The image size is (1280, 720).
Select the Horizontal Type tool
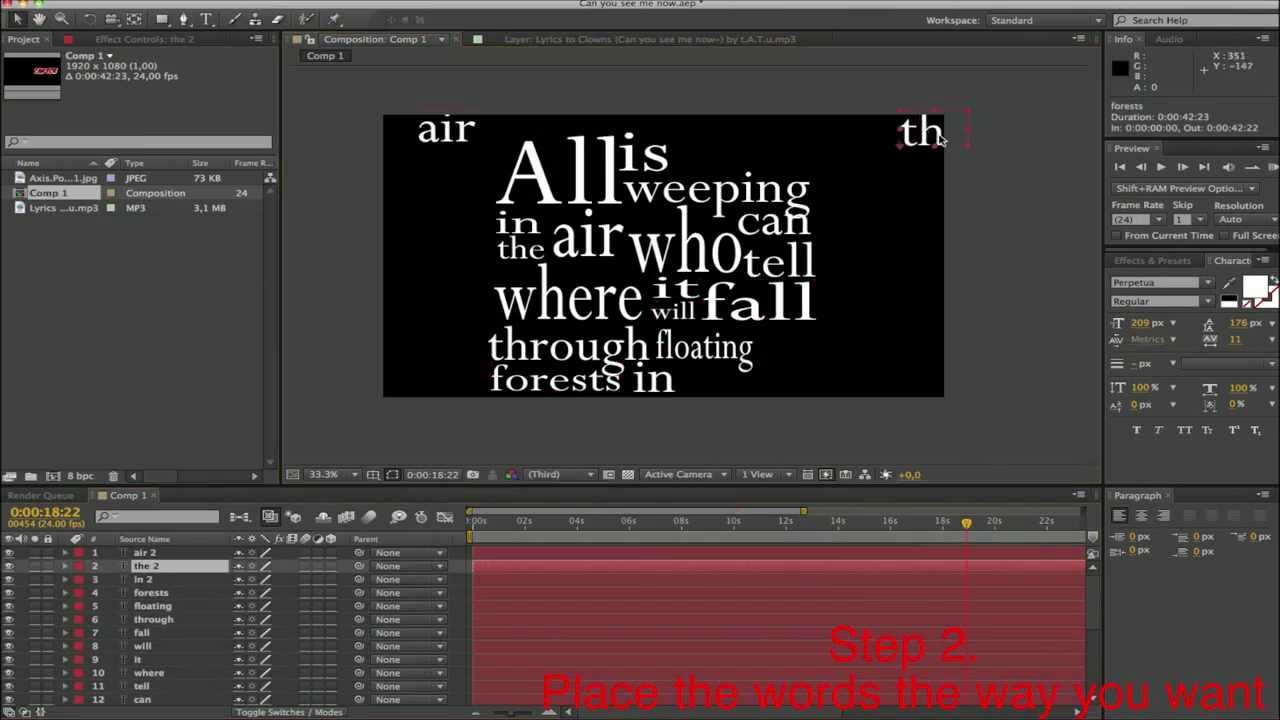207,19
